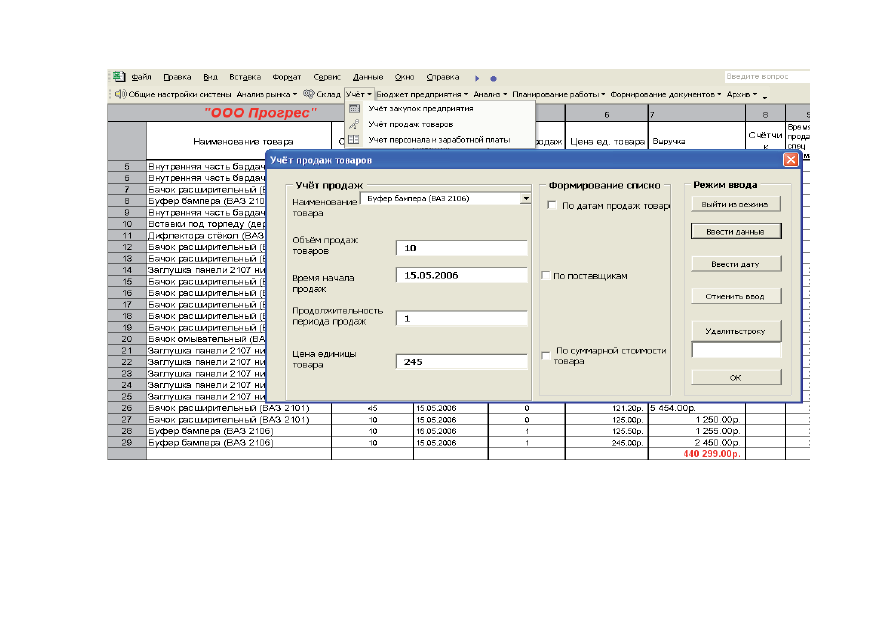Image resolution: width=893 pixels, height=629 pixels.
Task: Click the Буфер бампера (ВАЗ 2106) cell in row 28
Action: [x=239, y=431]
